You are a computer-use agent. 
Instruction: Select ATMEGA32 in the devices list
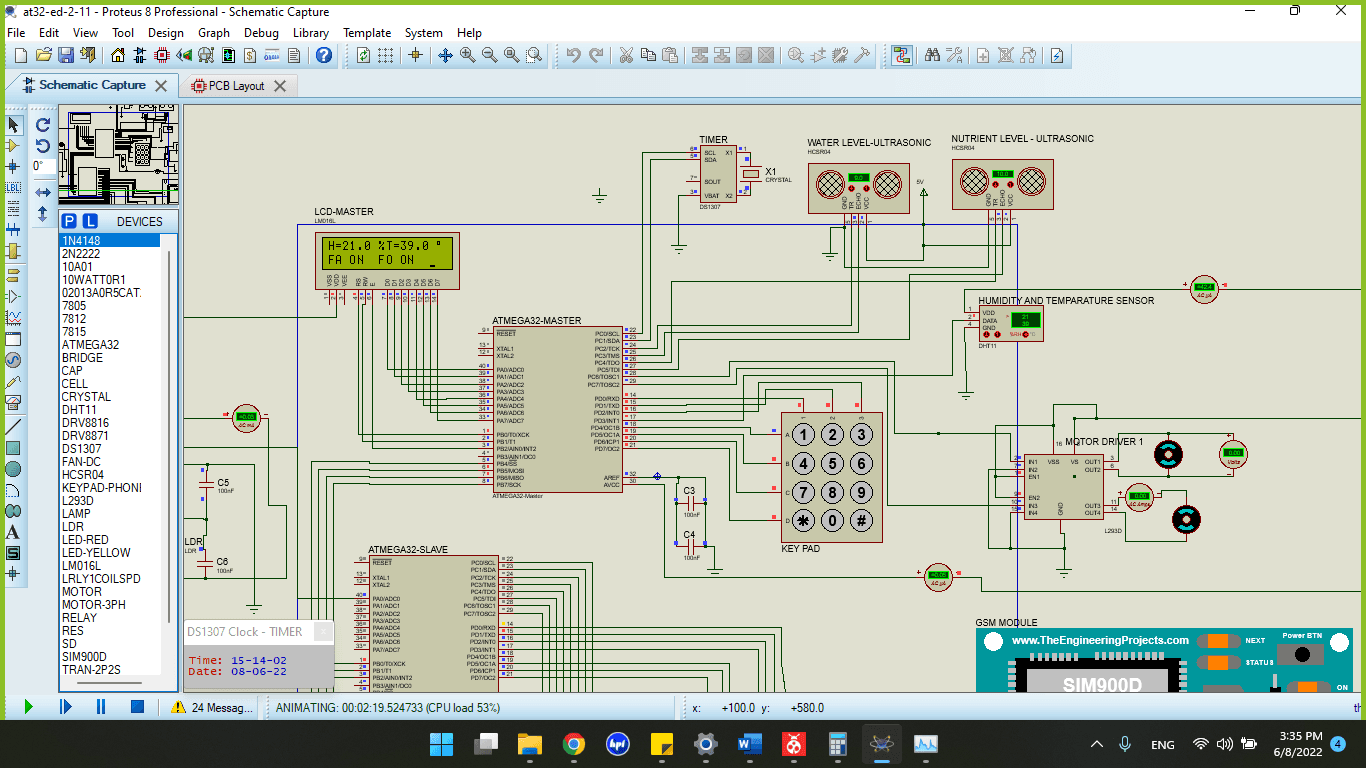(x=90, y=345)
